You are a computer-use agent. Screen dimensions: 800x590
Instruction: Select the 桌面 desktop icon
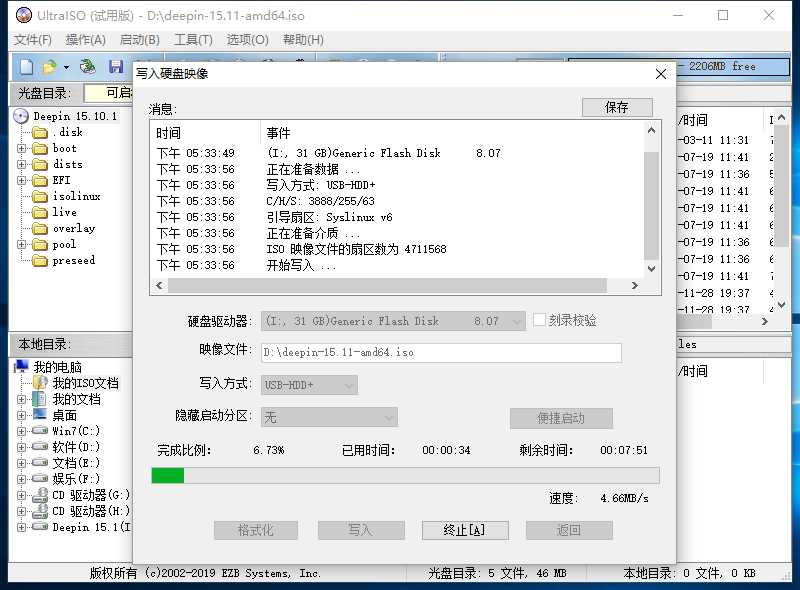click(x=40, y=414)
